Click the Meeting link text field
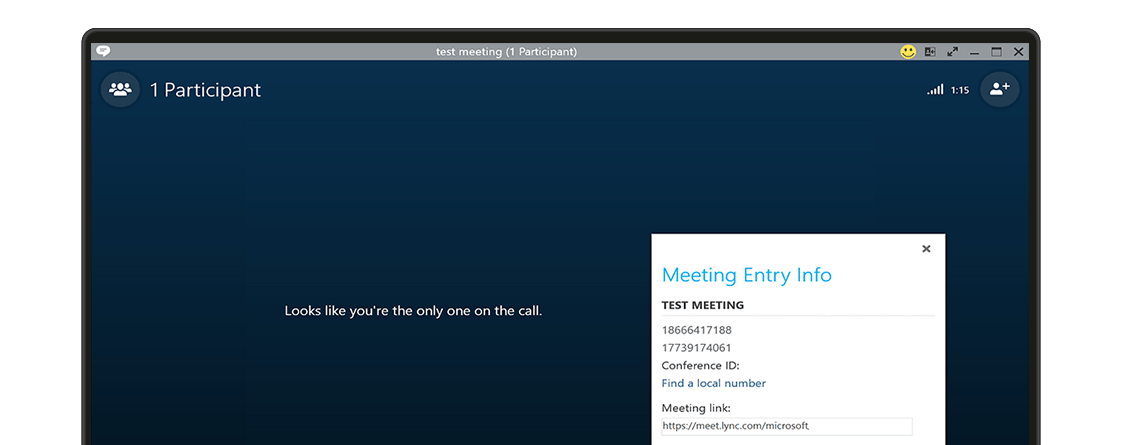Viewport: 1122px width, 445px height. (x=786, y=426)
